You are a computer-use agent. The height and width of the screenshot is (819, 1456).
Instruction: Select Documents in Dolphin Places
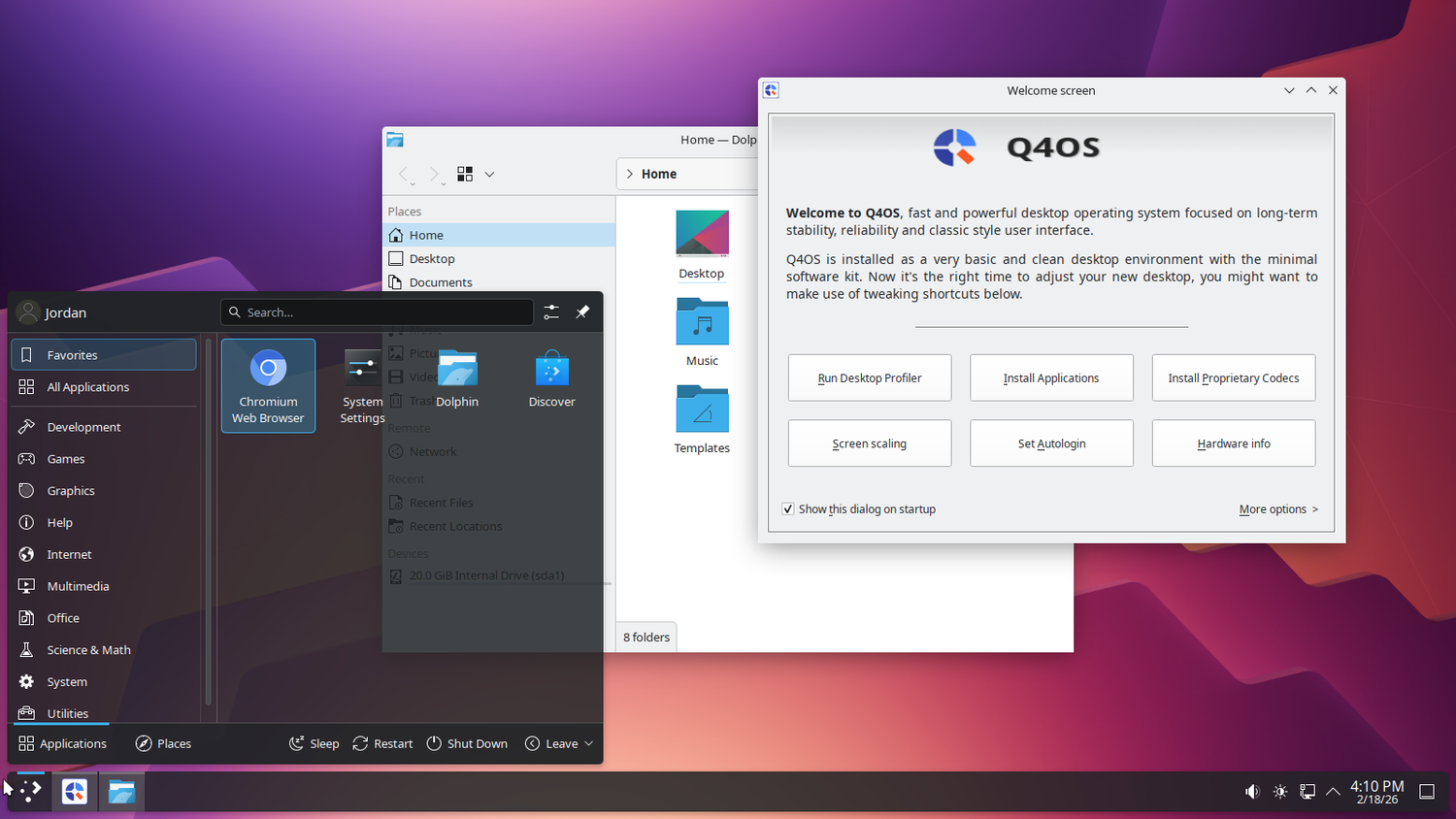tap(499, 282)
